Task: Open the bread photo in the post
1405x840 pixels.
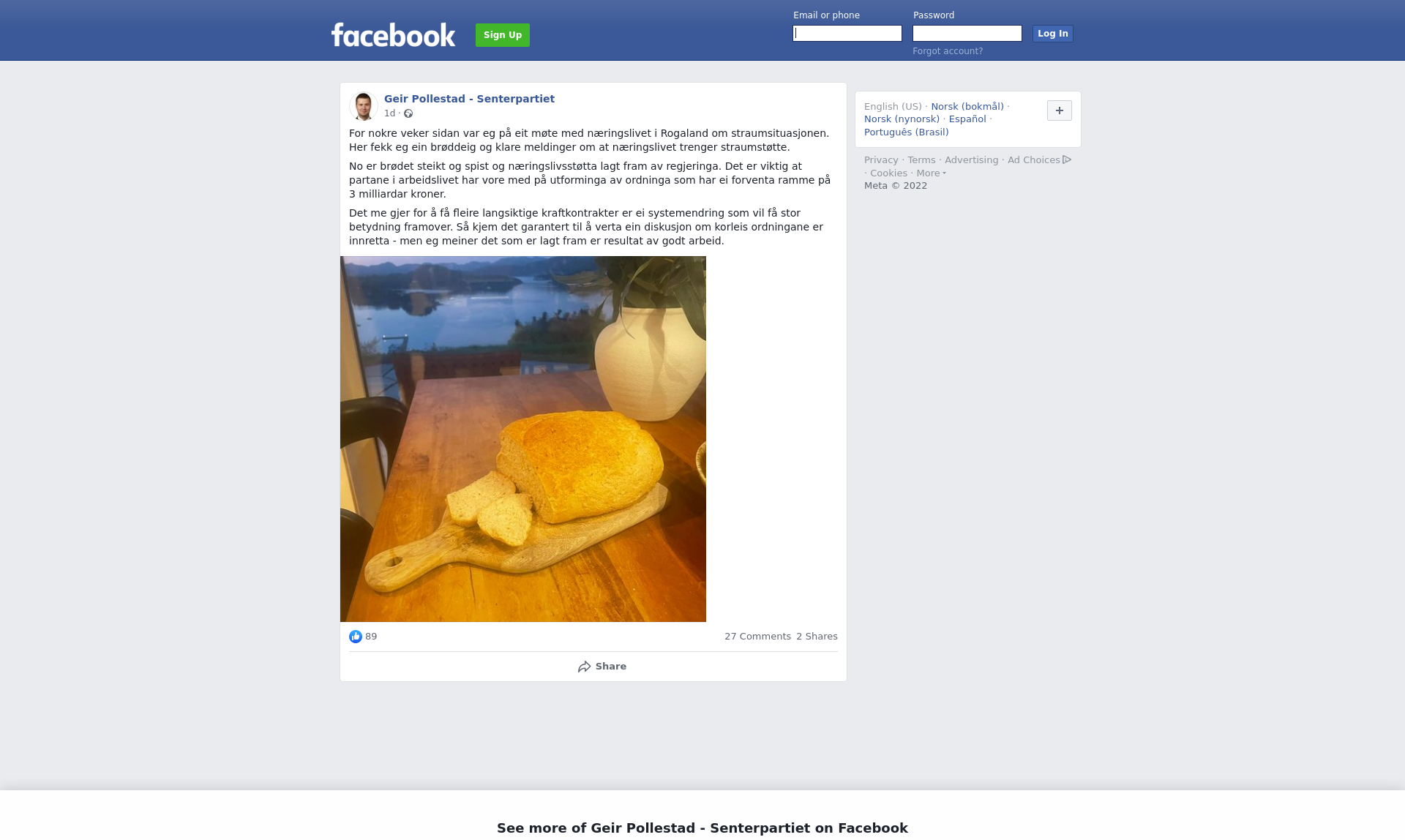Action: coord(523,439)
